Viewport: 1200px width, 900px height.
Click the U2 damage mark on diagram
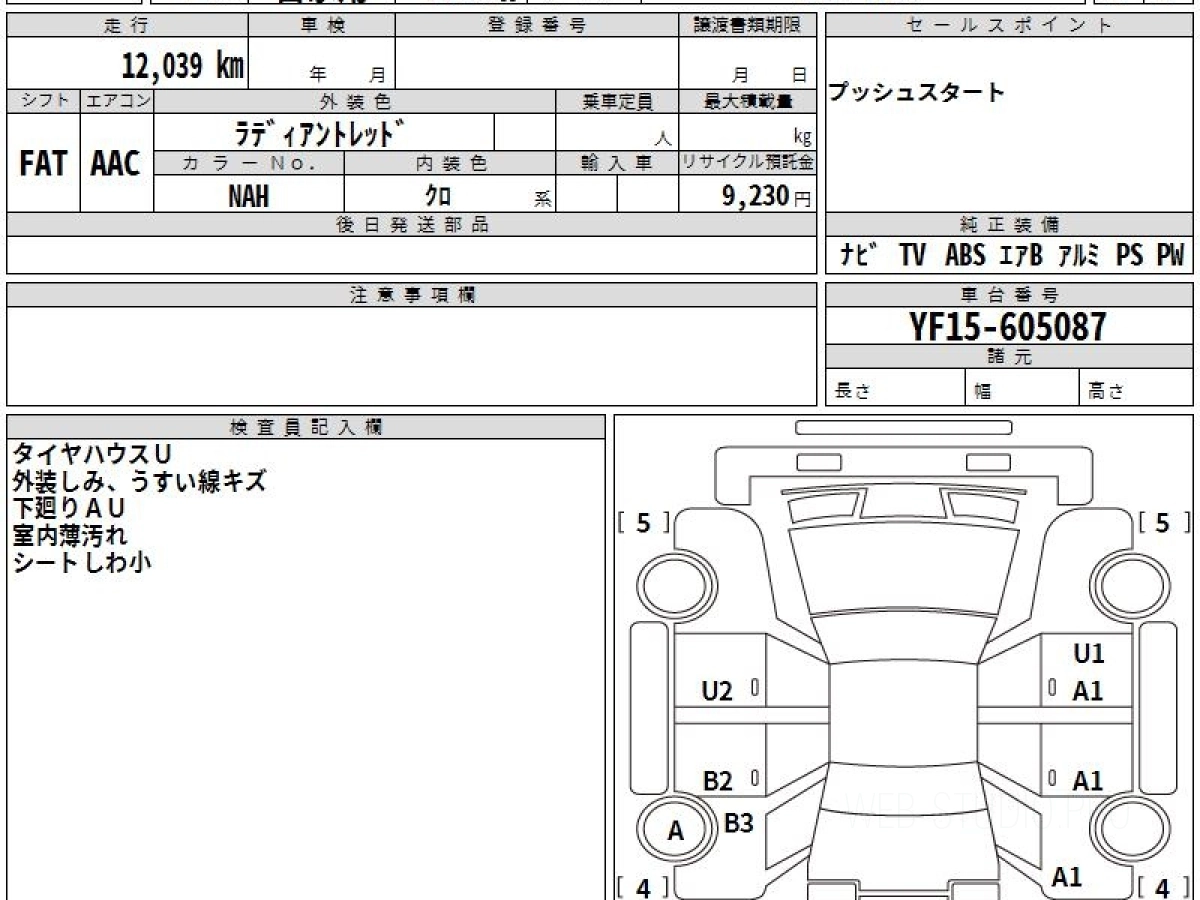[x=717, y=691]
